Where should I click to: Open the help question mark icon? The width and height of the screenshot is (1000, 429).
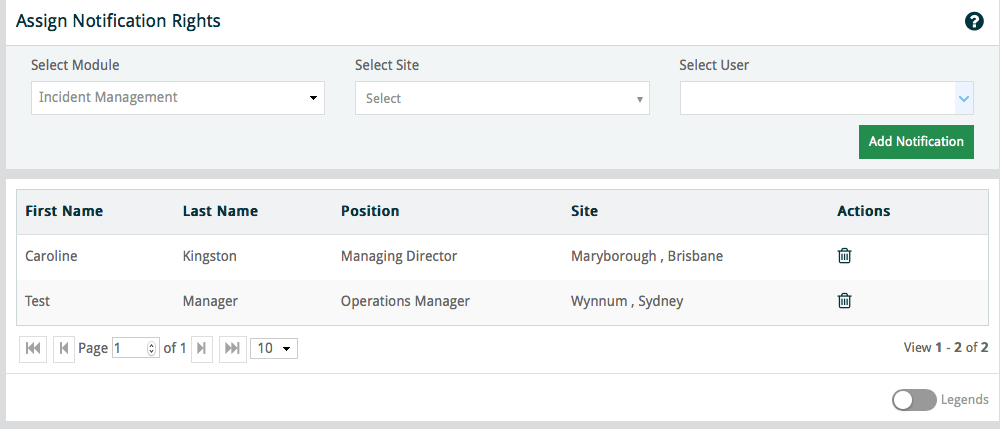[974, 21]
